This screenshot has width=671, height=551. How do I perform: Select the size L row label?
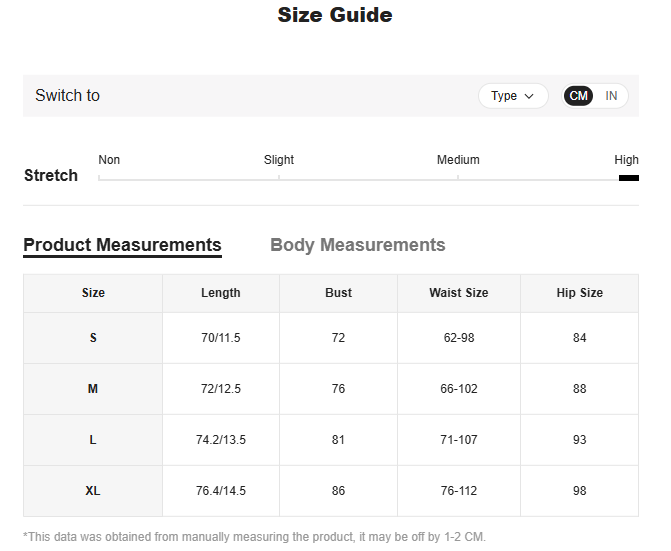click(x=93, y=440)
